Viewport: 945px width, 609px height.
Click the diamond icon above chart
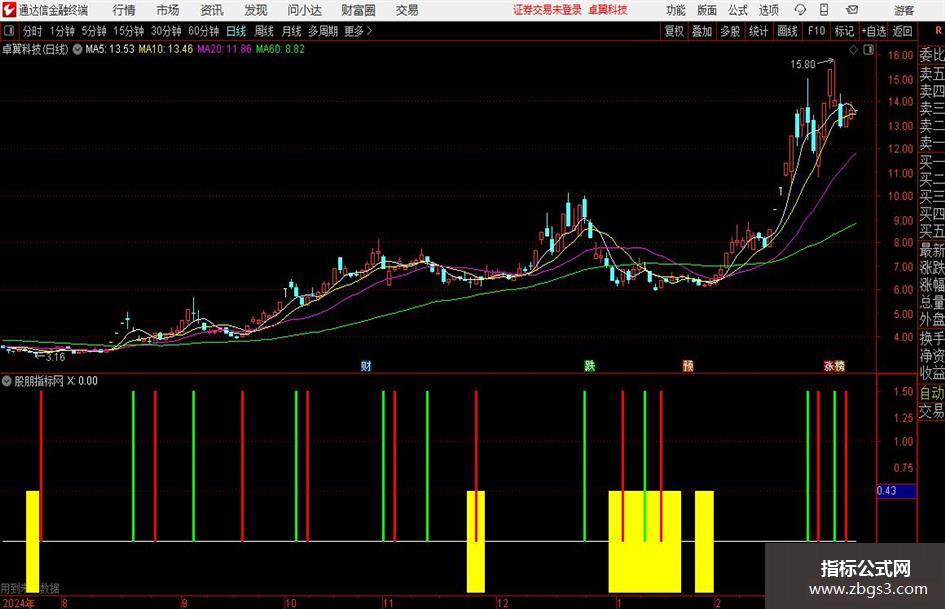[853, 50]
